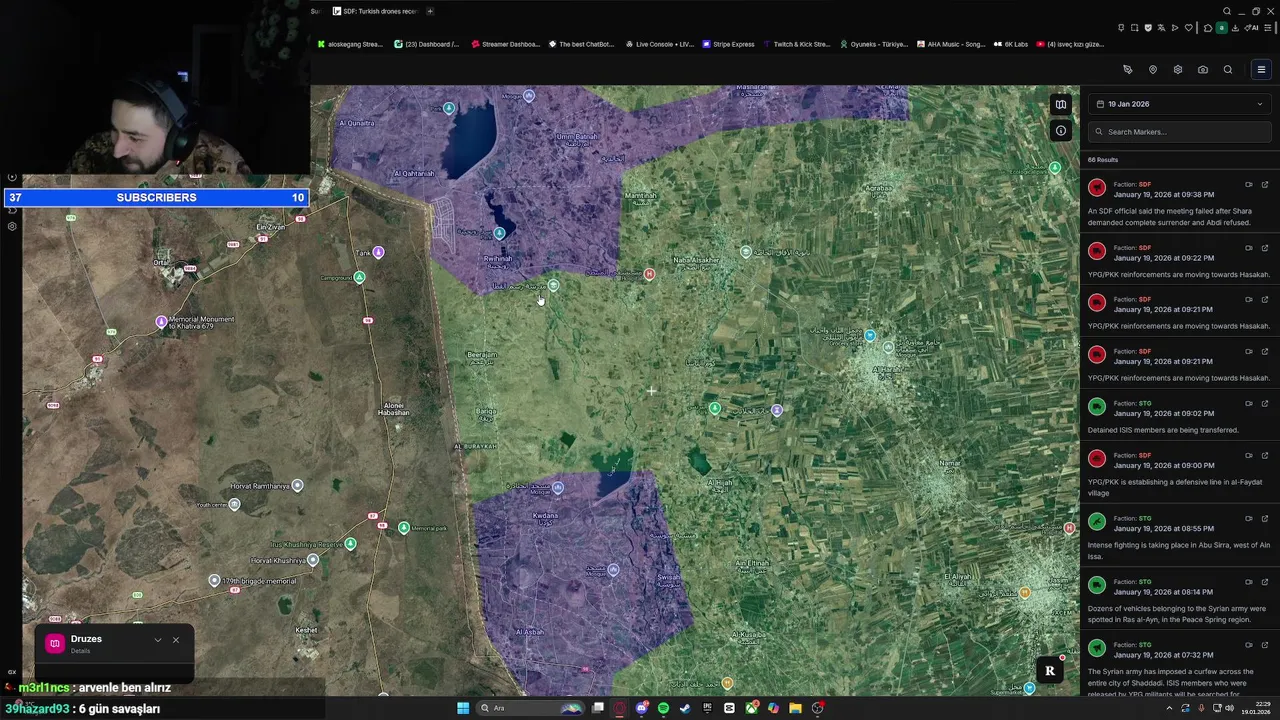
Task: Open the 19 Jan 2026 date dropdown
Action: [x=1179, y=104]
